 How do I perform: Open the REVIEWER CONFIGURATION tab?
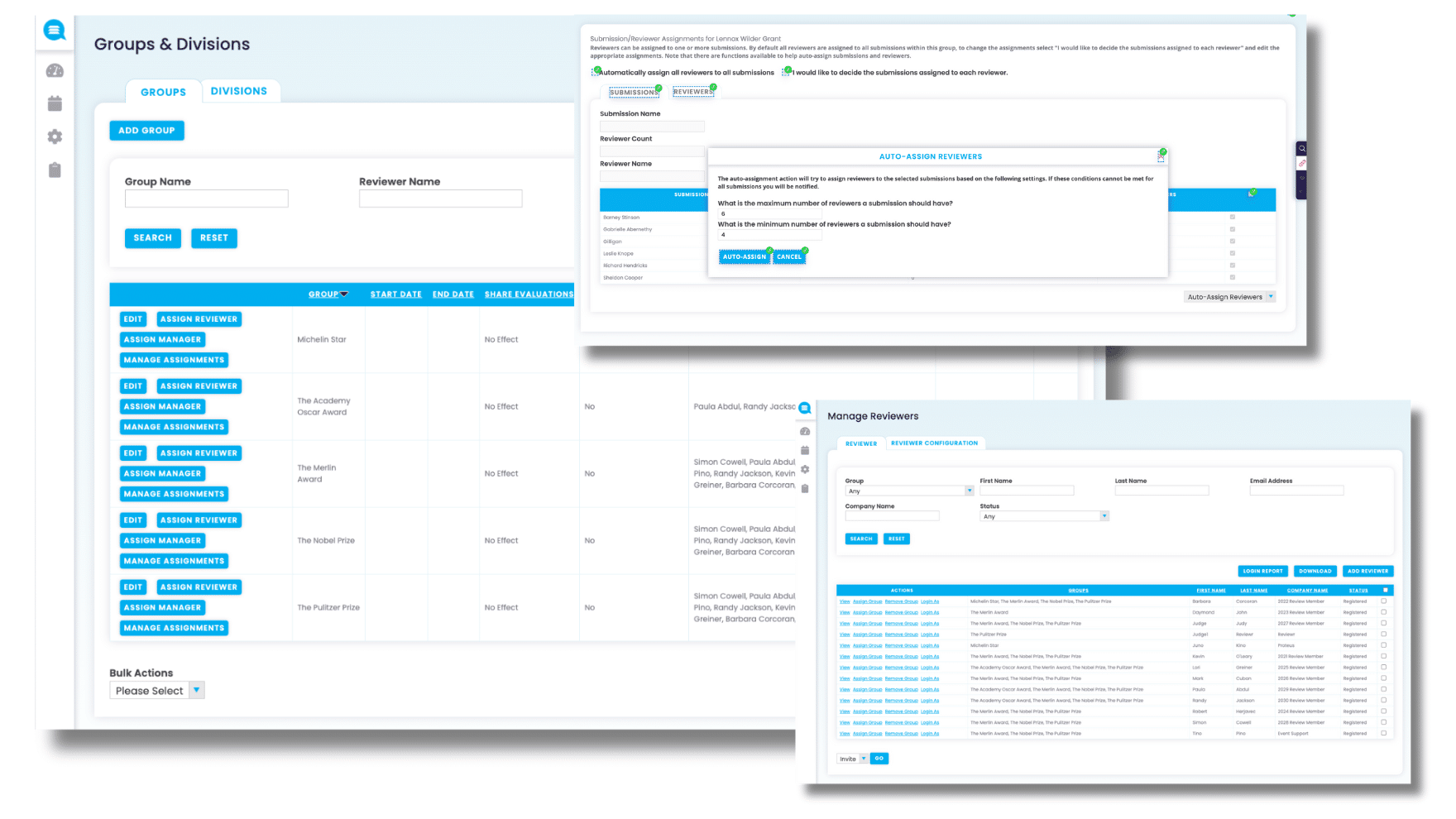[x=934, y=443]
